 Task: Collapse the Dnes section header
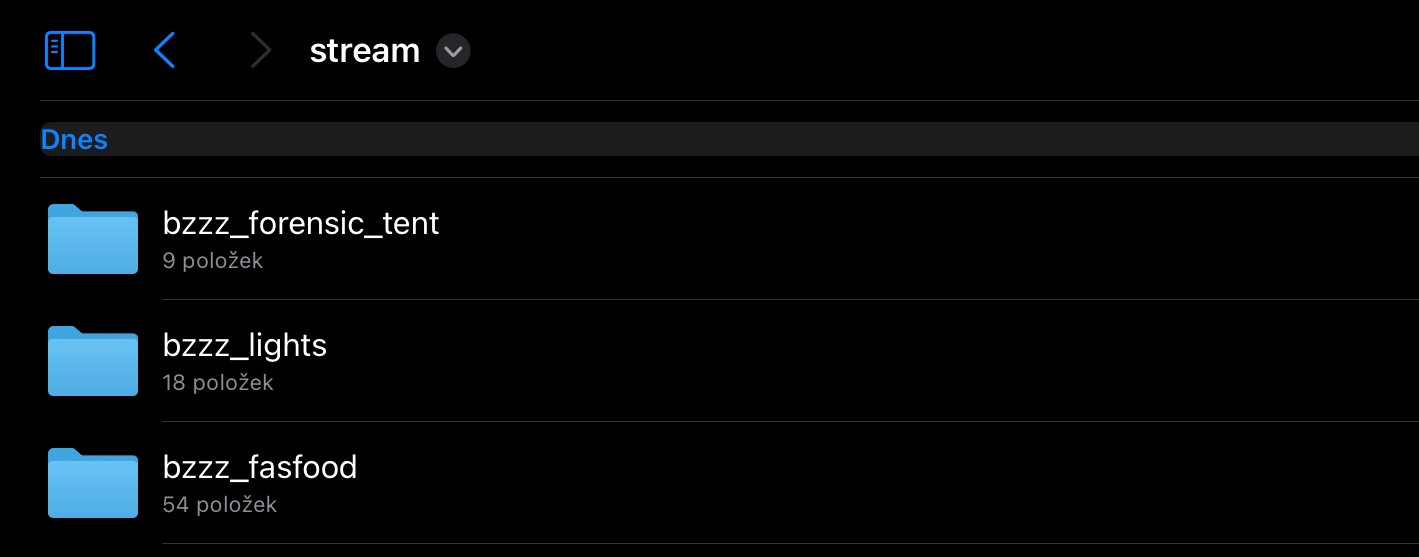point(74,140)
